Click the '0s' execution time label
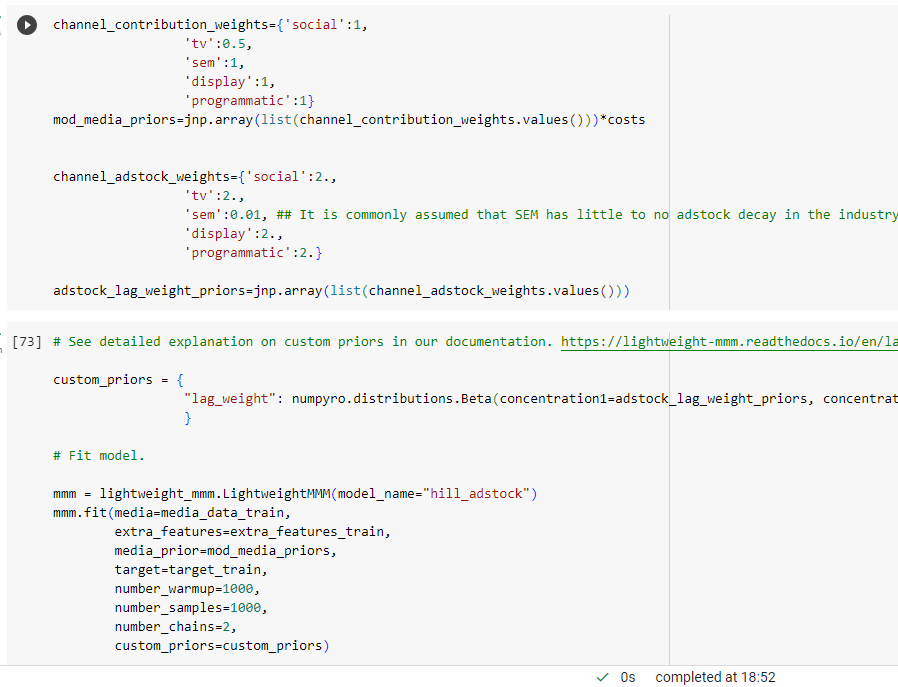898x687 pixels. pos(629,677)
